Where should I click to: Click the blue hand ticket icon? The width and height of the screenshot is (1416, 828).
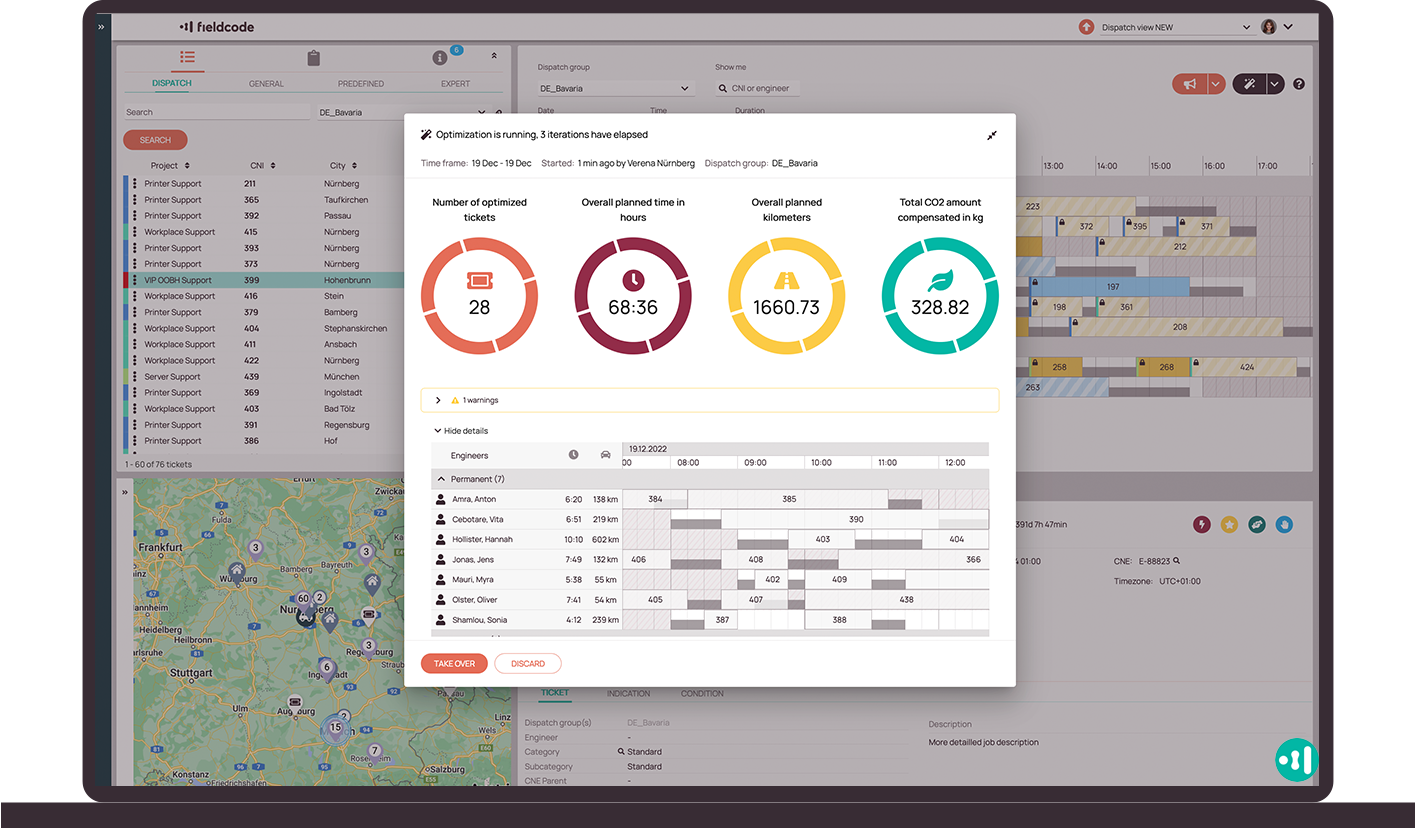coord(1284,523)
